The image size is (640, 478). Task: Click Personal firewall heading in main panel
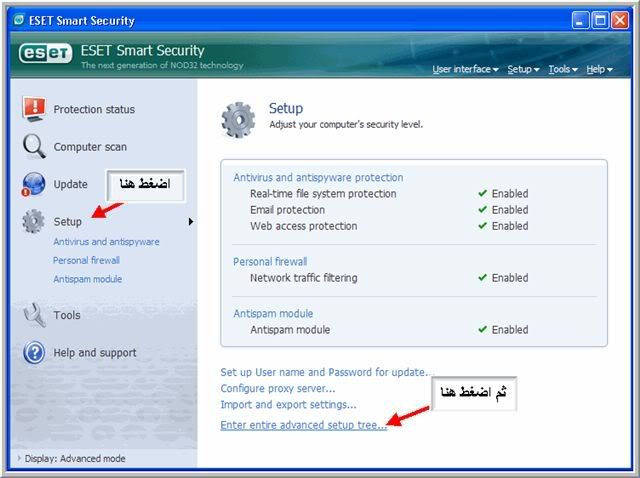[270, 262]
